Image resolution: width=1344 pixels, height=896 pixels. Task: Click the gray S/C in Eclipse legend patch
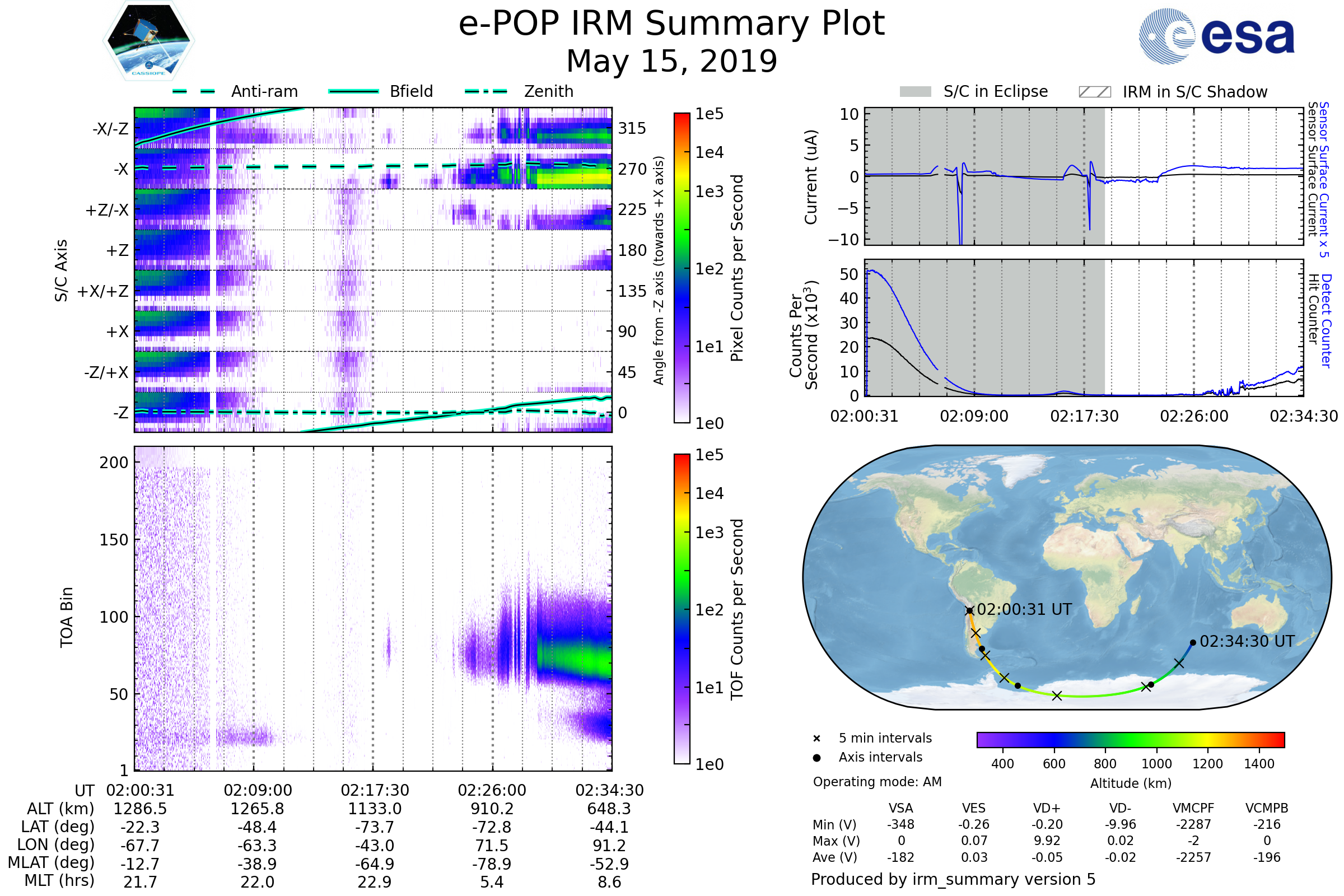tap(916, 92)
